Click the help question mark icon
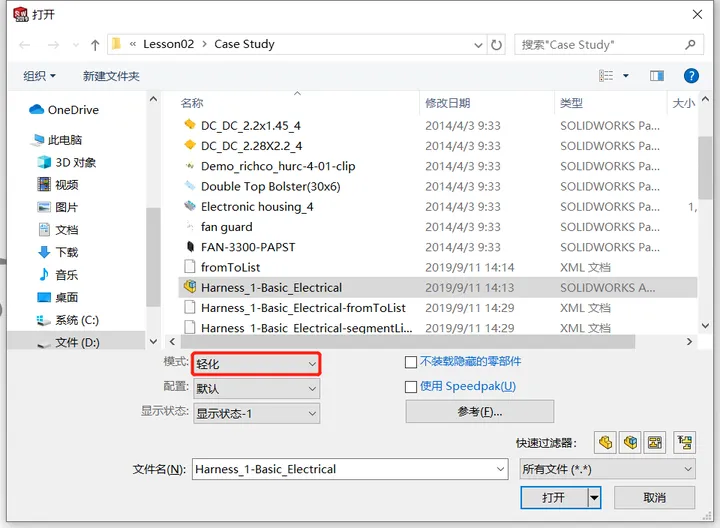Screen dimensions: 720x528 pyautogui.click(x=691, y=76)
